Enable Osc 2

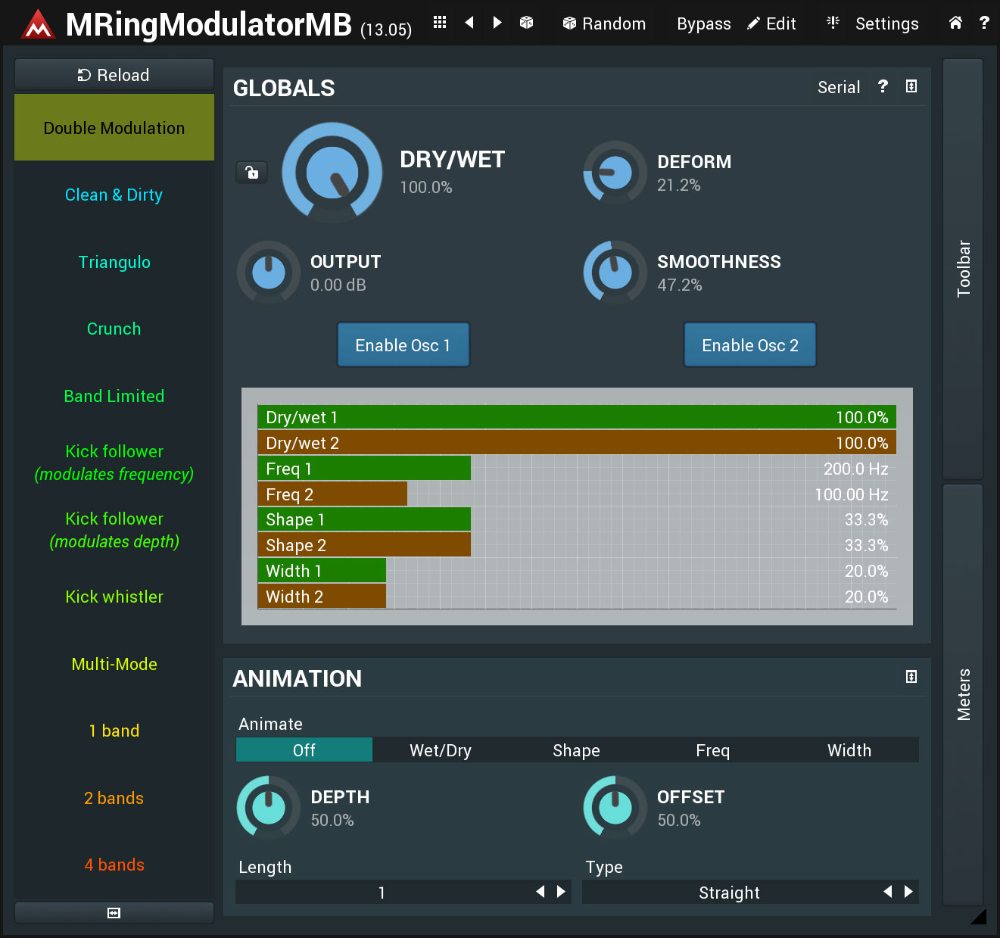[750, 345]
